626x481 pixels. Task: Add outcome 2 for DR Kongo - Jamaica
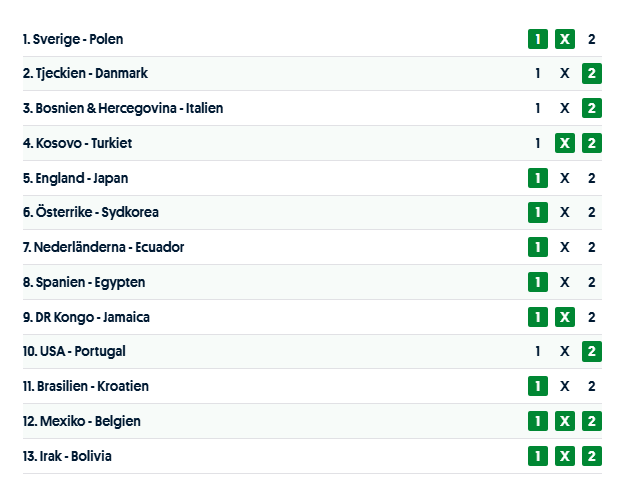click(x=592, y=317)
